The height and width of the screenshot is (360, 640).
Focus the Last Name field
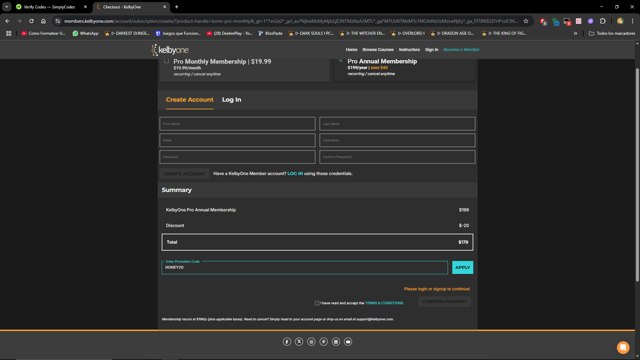397,124
